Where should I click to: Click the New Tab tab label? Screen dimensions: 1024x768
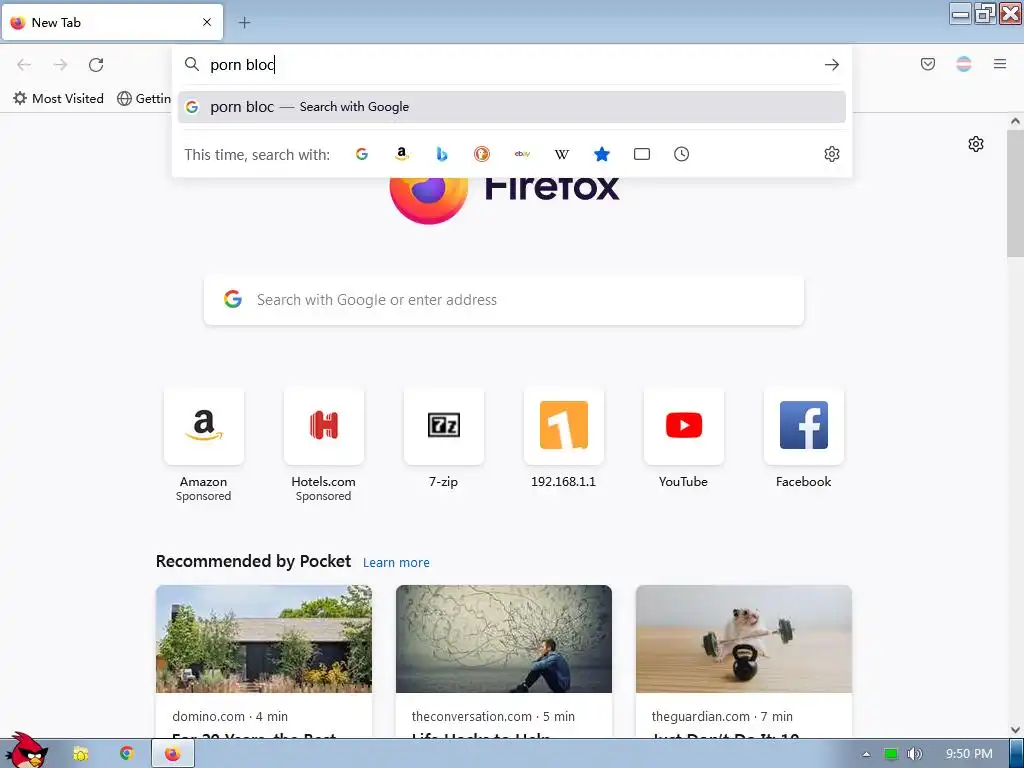[x=56, y=23]
